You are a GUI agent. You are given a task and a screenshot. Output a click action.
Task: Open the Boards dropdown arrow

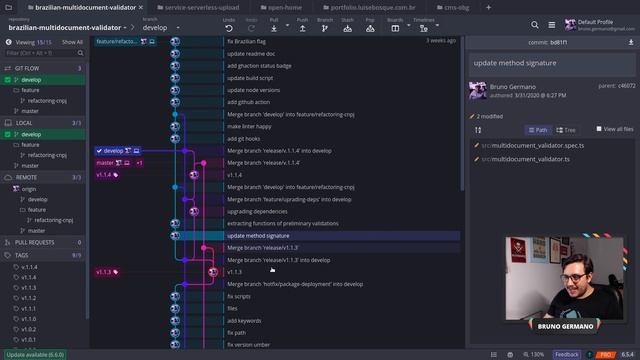coord(409,25)
